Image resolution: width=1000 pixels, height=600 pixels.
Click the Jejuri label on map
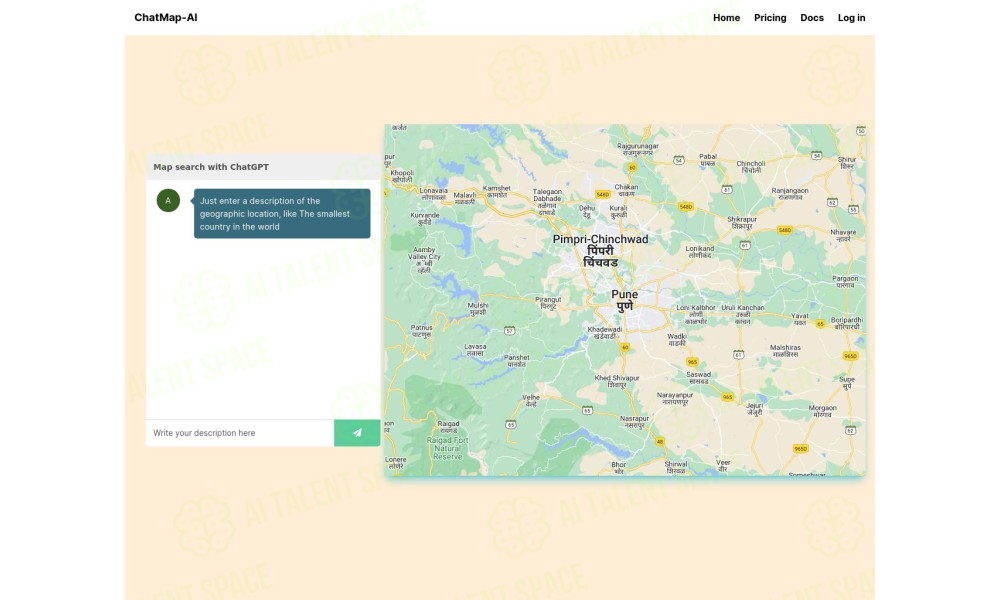tap(754, 409)
